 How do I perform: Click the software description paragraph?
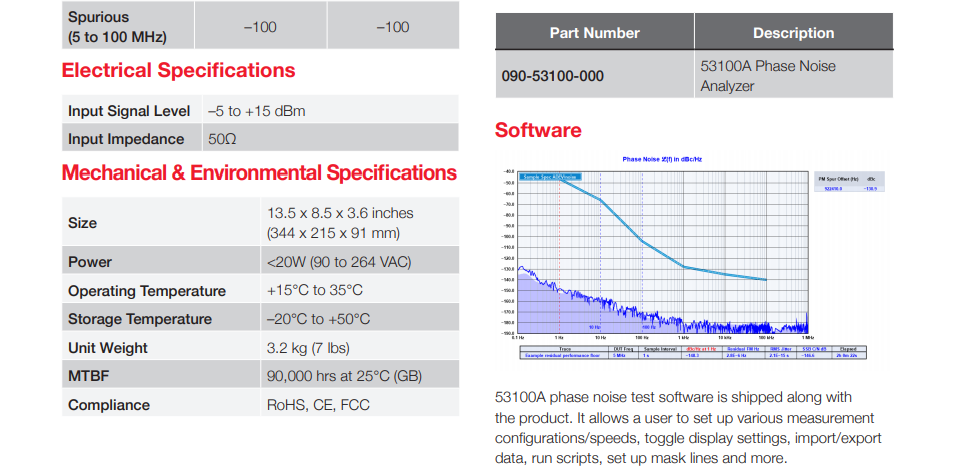pos(688,428)
